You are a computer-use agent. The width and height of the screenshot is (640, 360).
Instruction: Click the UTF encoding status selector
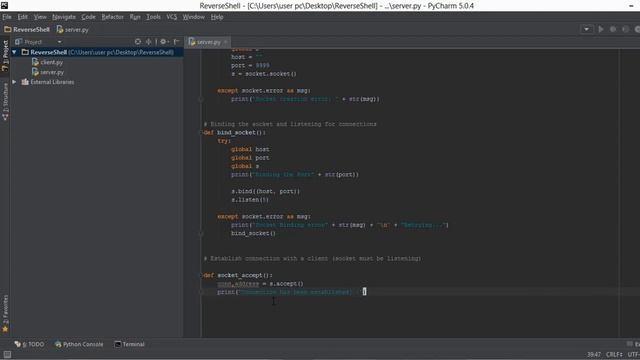click(633, 354)
